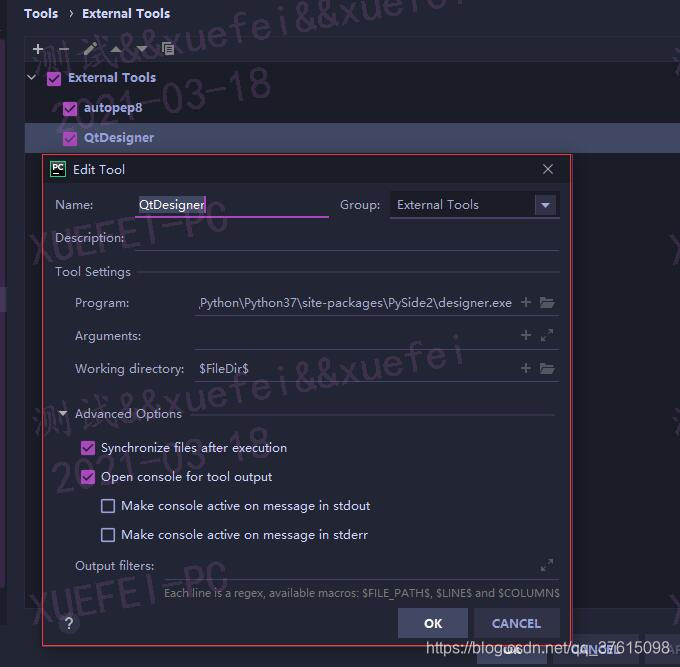Click the Arguments input field

(356, 336)
